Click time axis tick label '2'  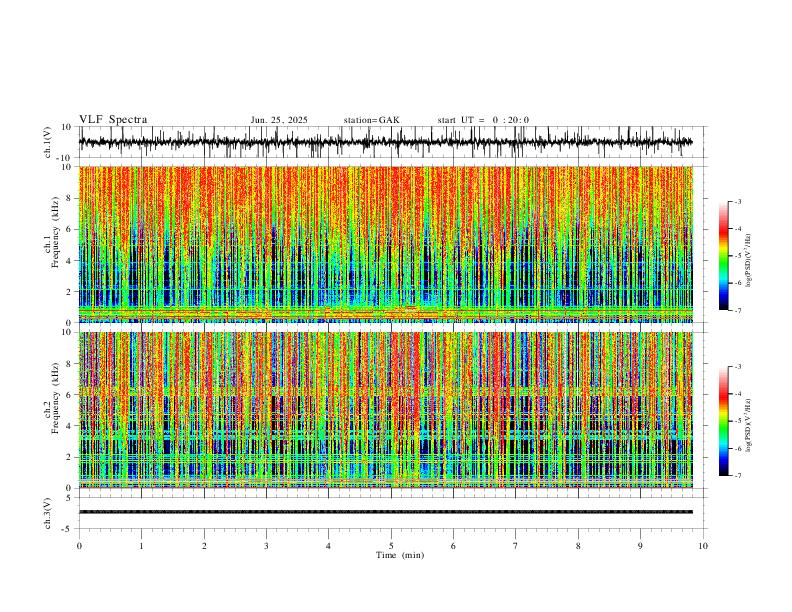click(204, 546)
